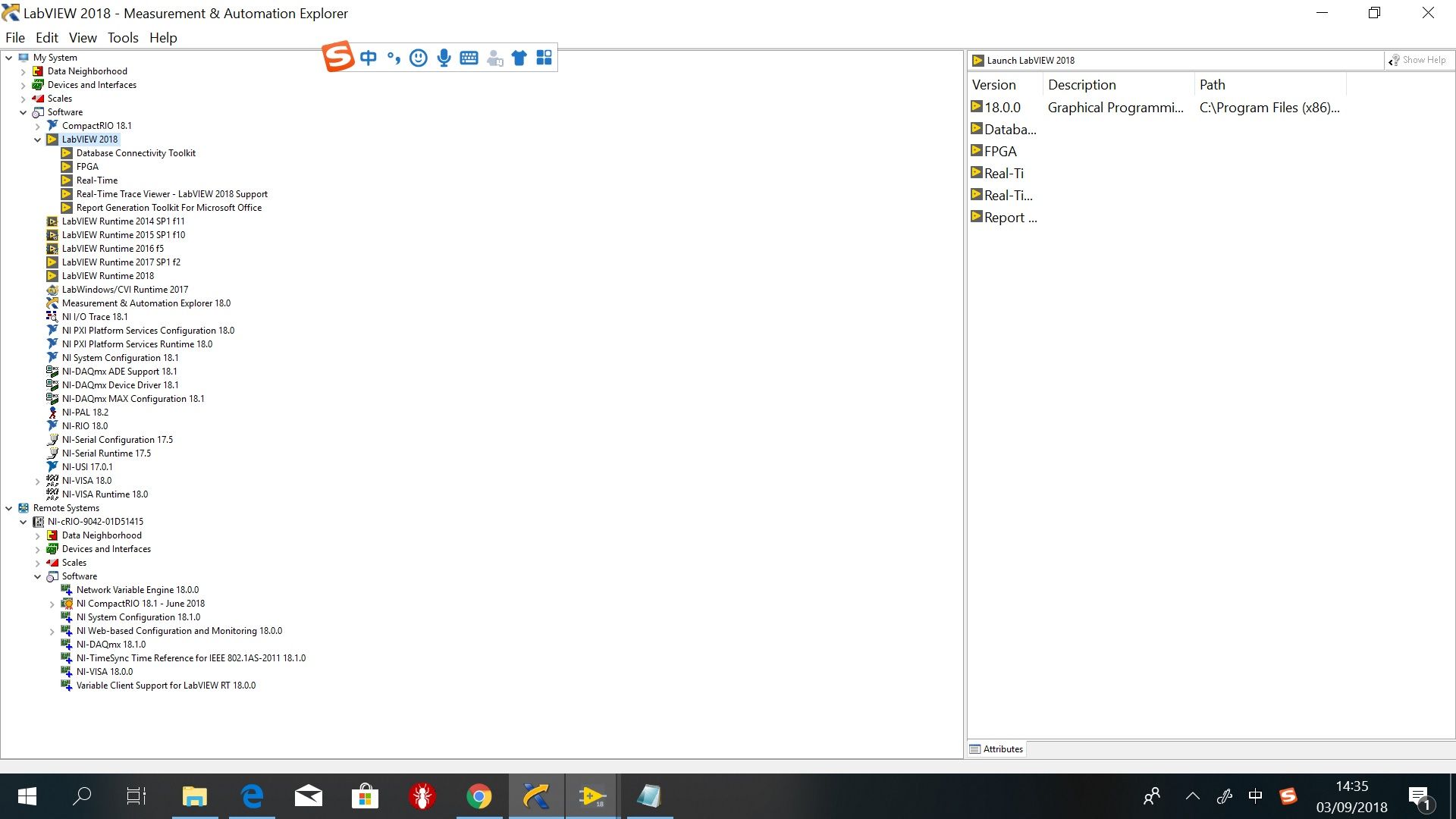Collapse the My System tree node

pyautogui.click(x=9, y=58)
